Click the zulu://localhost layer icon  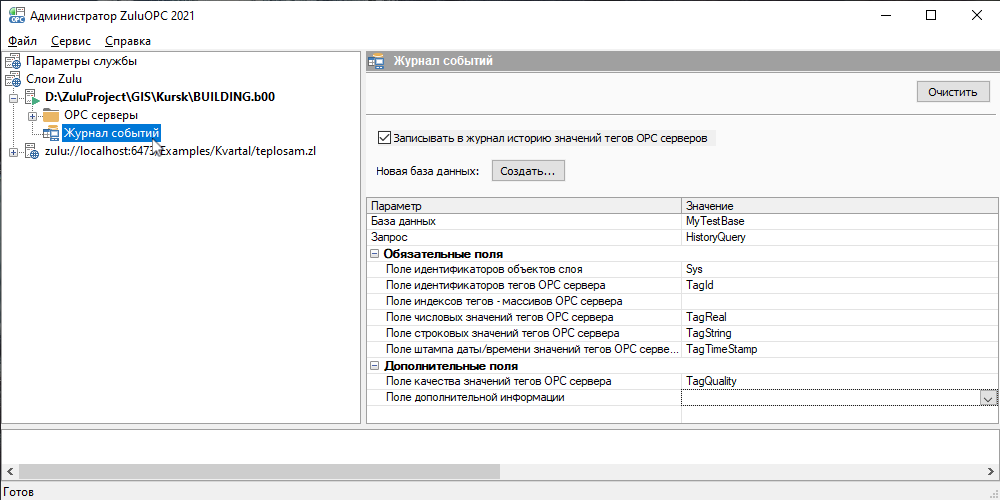point(31,152)
